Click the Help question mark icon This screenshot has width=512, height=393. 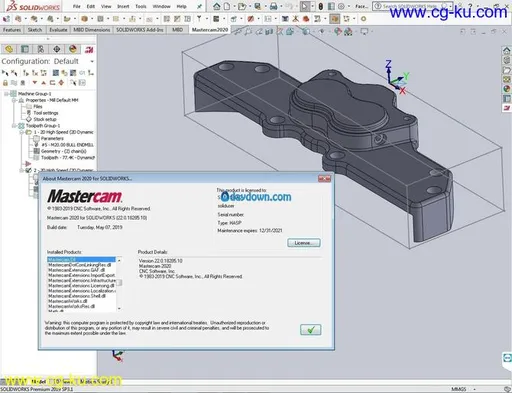pos(470,6)
